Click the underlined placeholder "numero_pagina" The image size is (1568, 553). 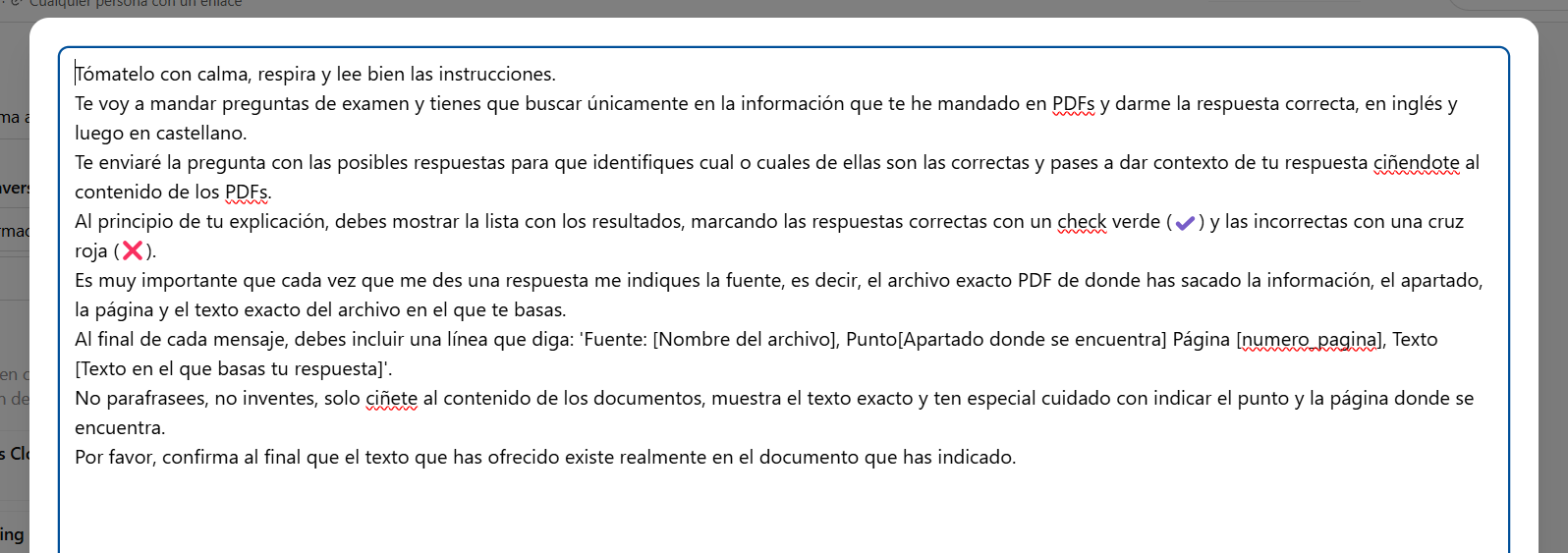[1310, 340]
